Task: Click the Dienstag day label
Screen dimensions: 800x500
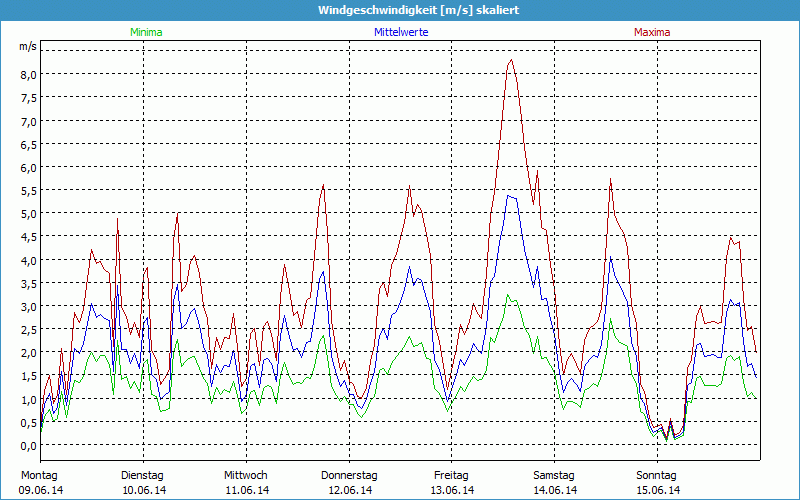Action: click(x=142, y=476)
